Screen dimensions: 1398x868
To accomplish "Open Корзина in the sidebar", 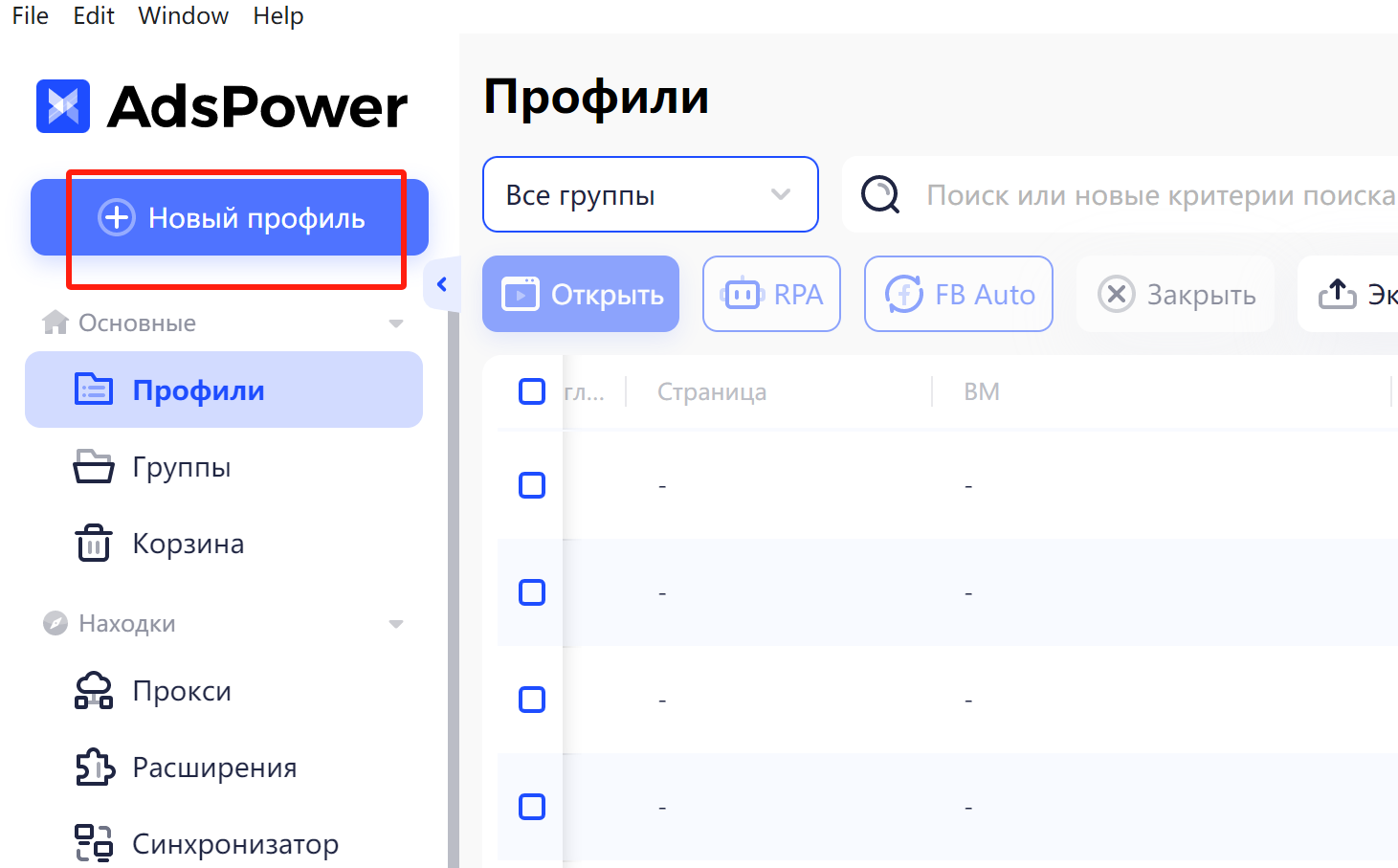I will [224, 543].
